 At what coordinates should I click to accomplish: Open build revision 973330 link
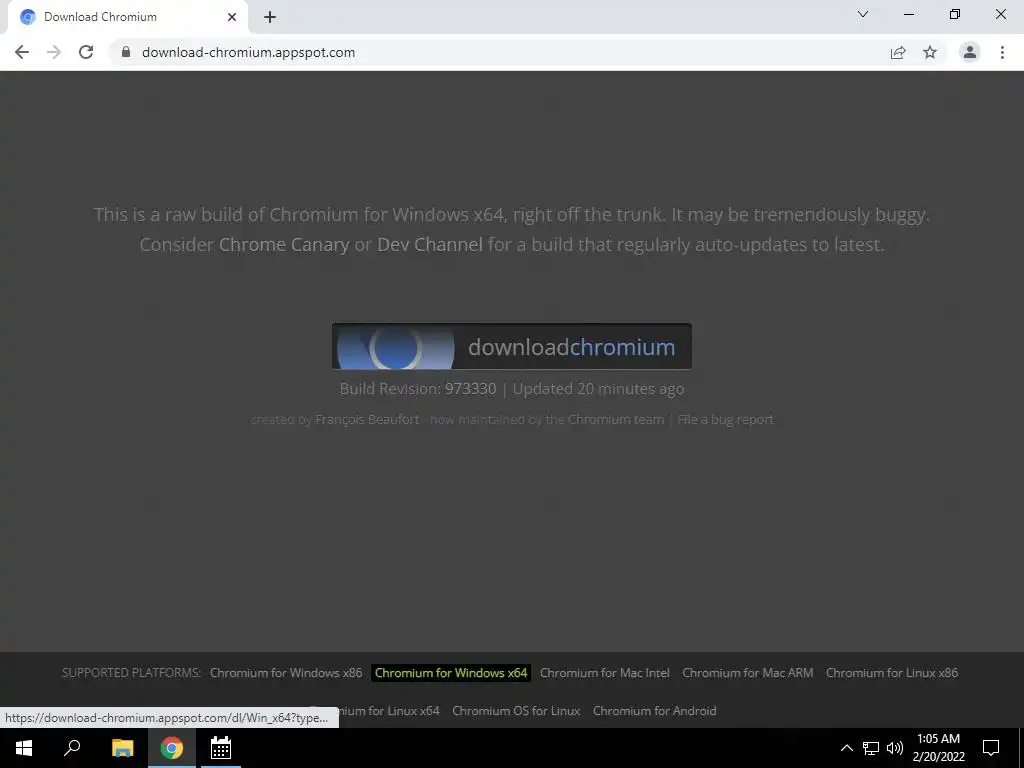click(470, 389)
